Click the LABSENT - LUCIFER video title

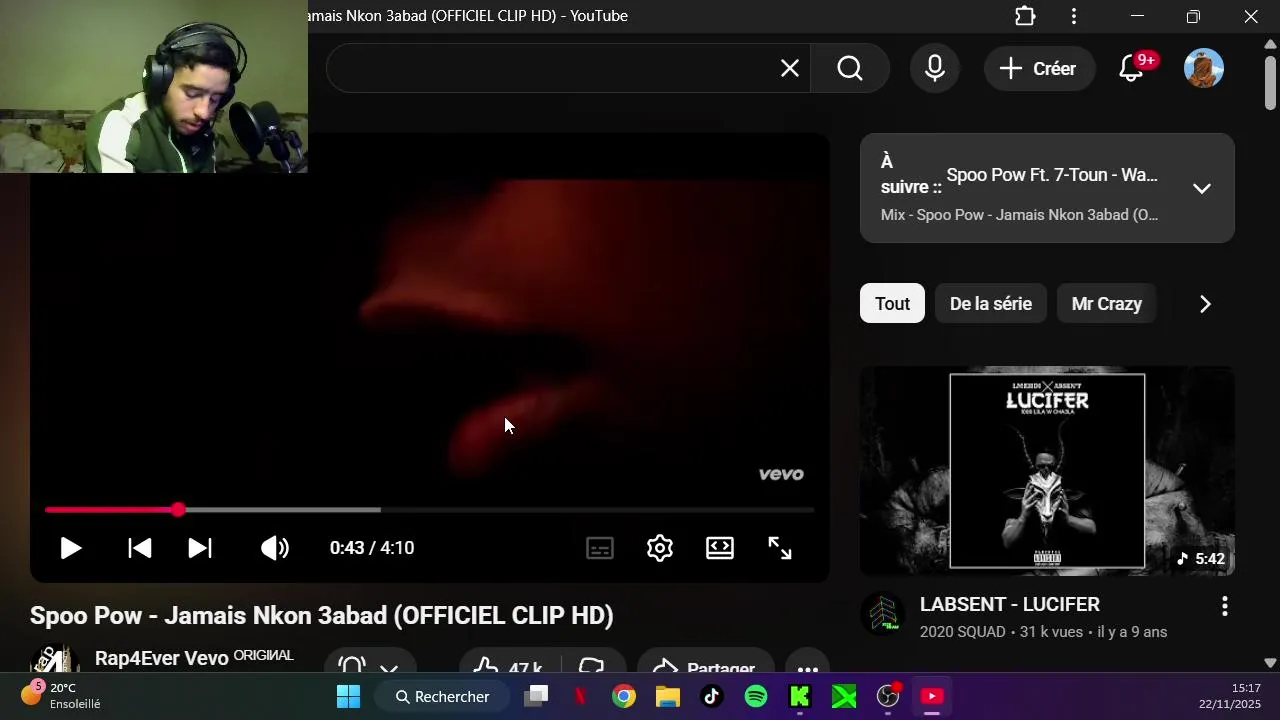(1010, 604)
